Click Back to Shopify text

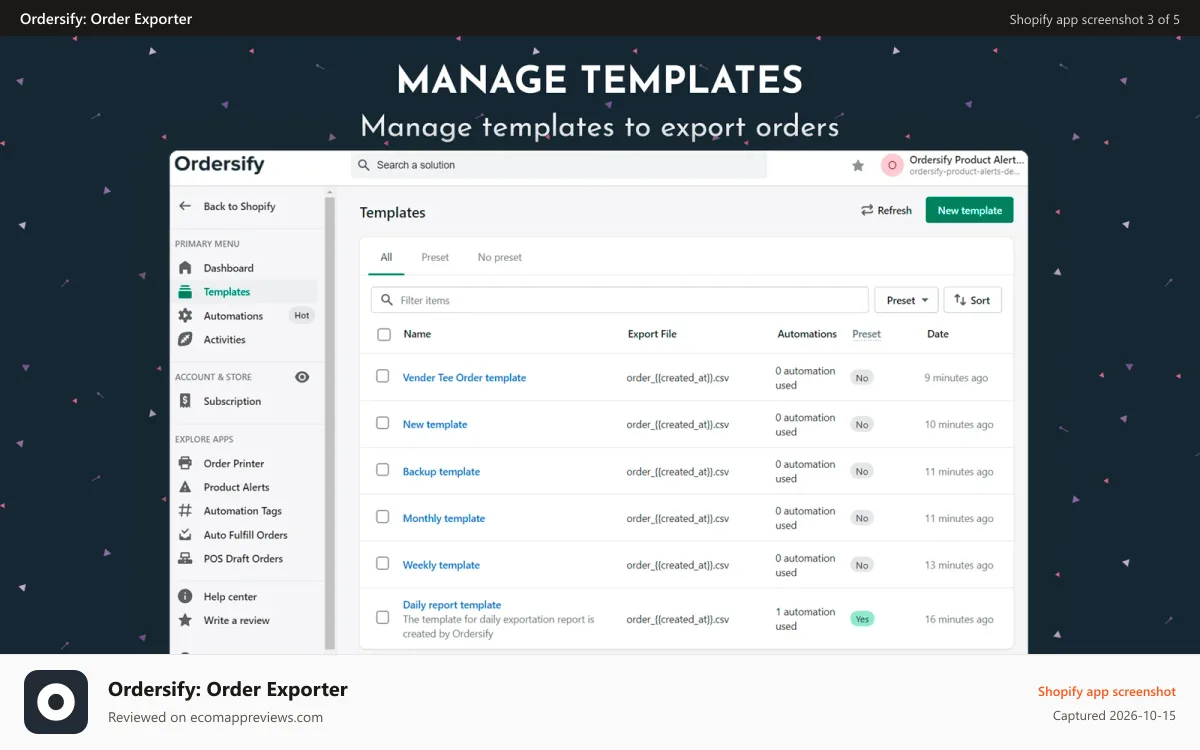click(239, 206)
